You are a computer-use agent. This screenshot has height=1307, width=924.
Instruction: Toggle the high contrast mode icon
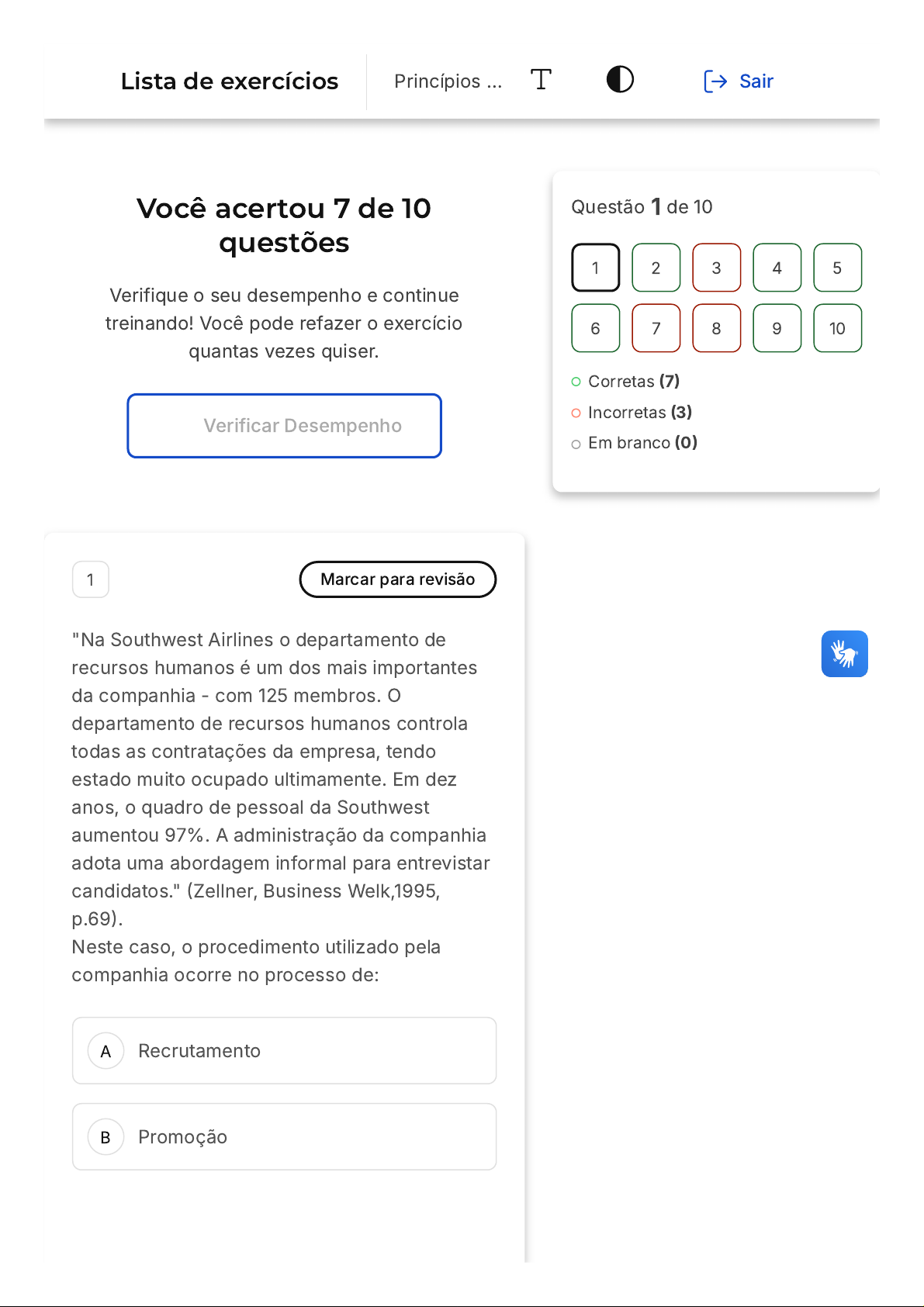tap(620, 80)
